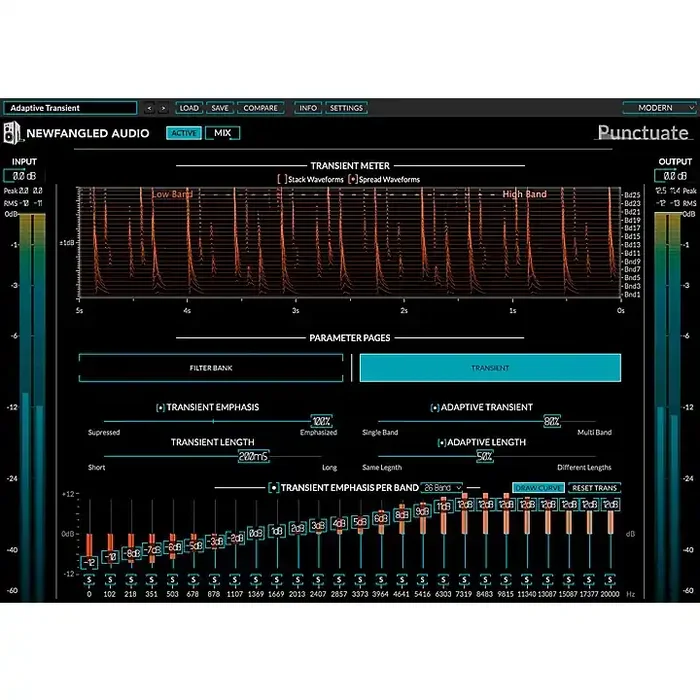Image resolution: width=700 pixels, height=700 pixels.
Task: Solo the 102 Hz band
Action: click(x=110, y=580)
